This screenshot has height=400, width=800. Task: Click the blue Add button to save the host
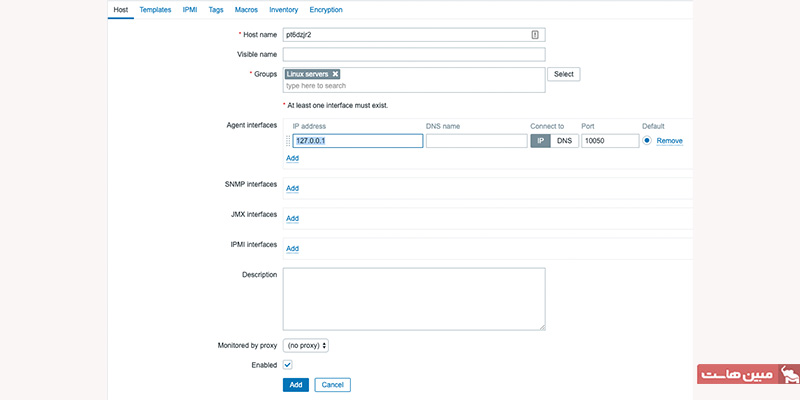[295, 385]
